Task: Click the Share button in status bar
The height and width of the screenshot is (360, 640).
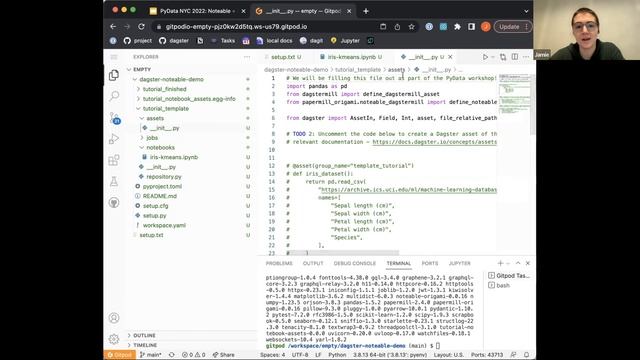Action: 224,355
